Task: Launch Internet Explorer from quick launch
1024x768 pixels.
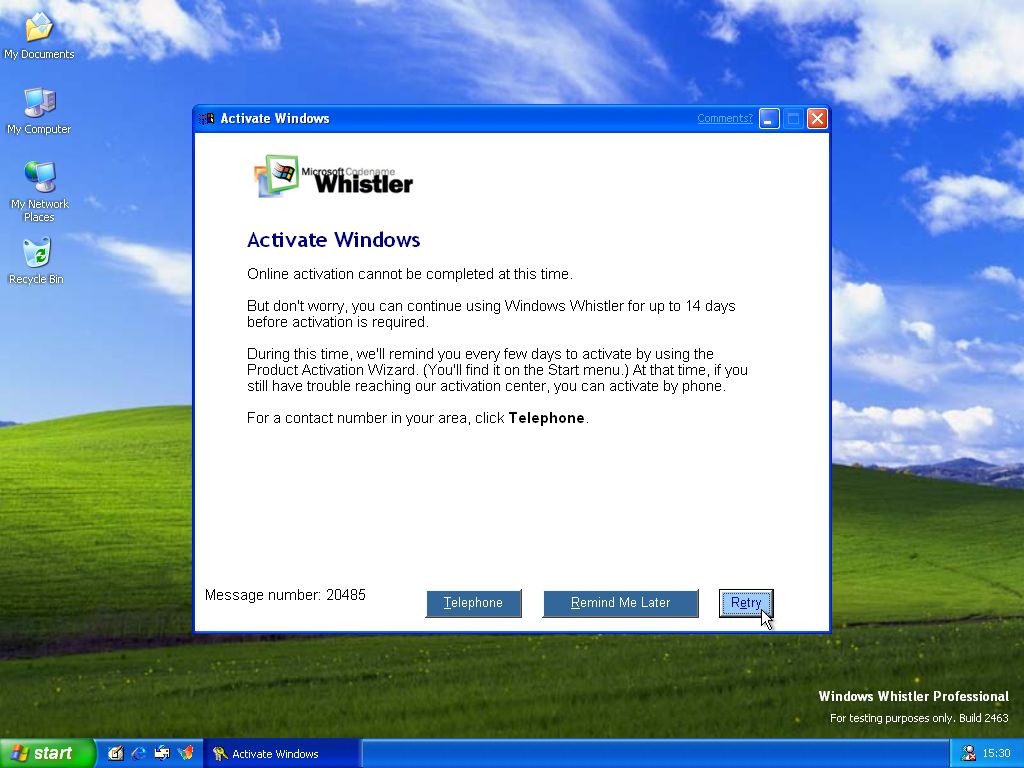Action: (x=139, y=753)
